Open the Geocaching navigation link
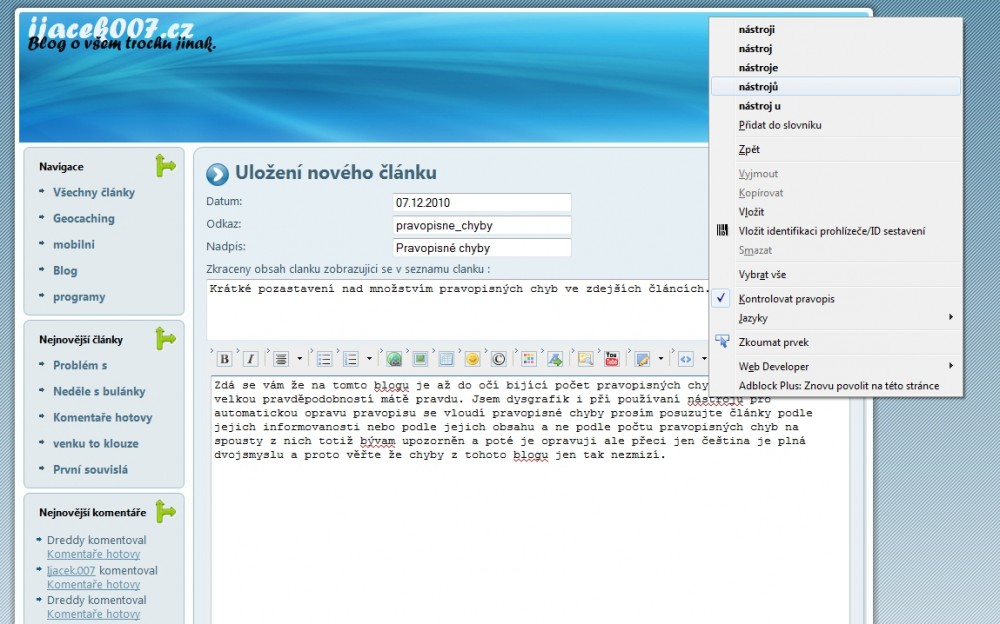 84,219
